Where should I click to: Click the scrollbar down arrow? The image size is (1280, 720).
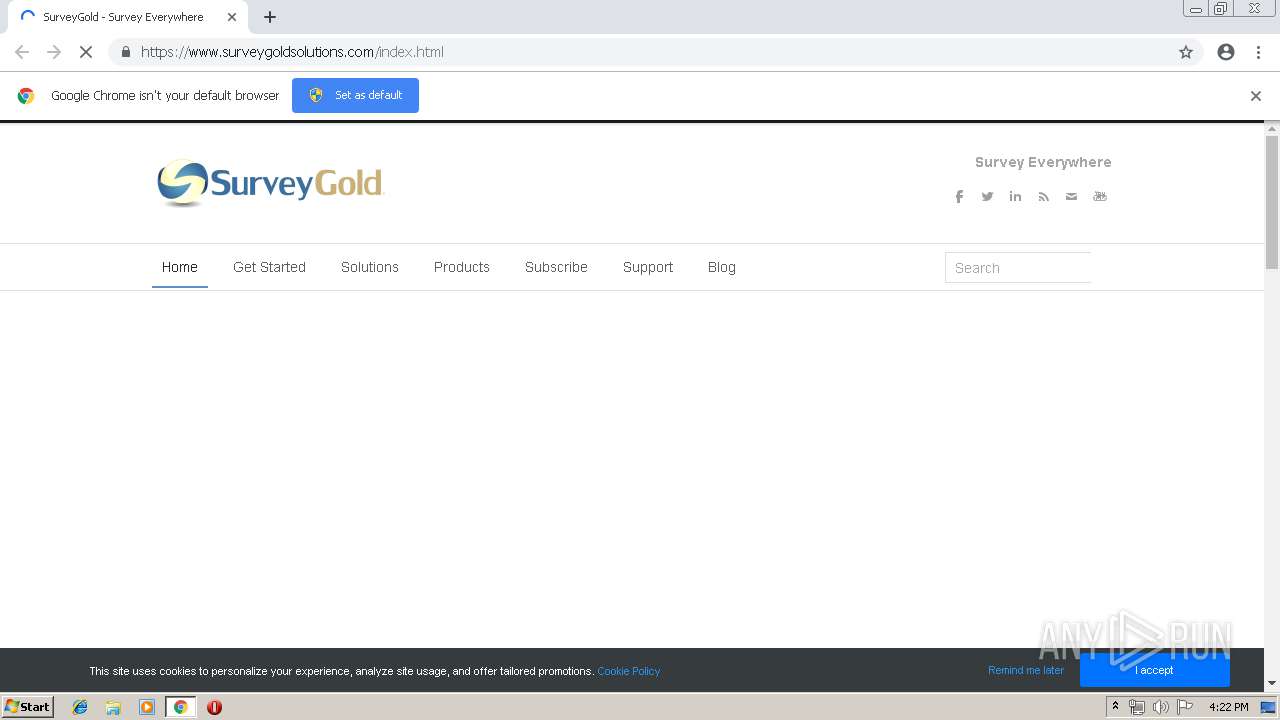click(x=1272, y=683)
